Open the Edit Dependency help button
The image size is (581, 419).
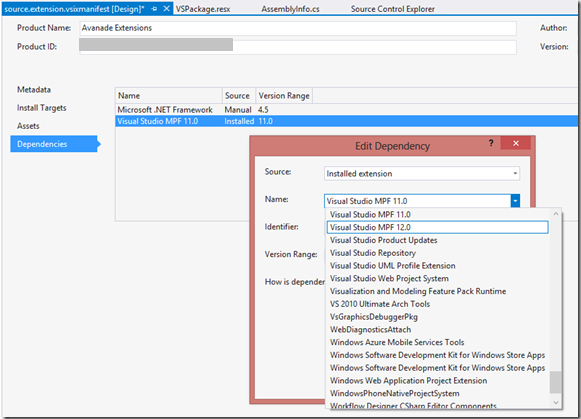(491, 143)
